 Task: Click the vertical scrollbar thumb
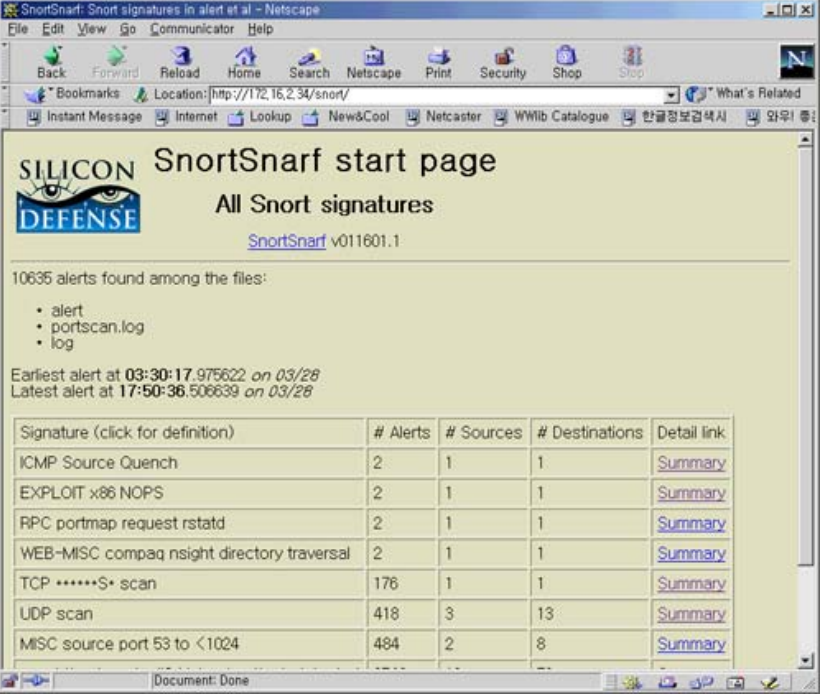[x=805, y=356]
